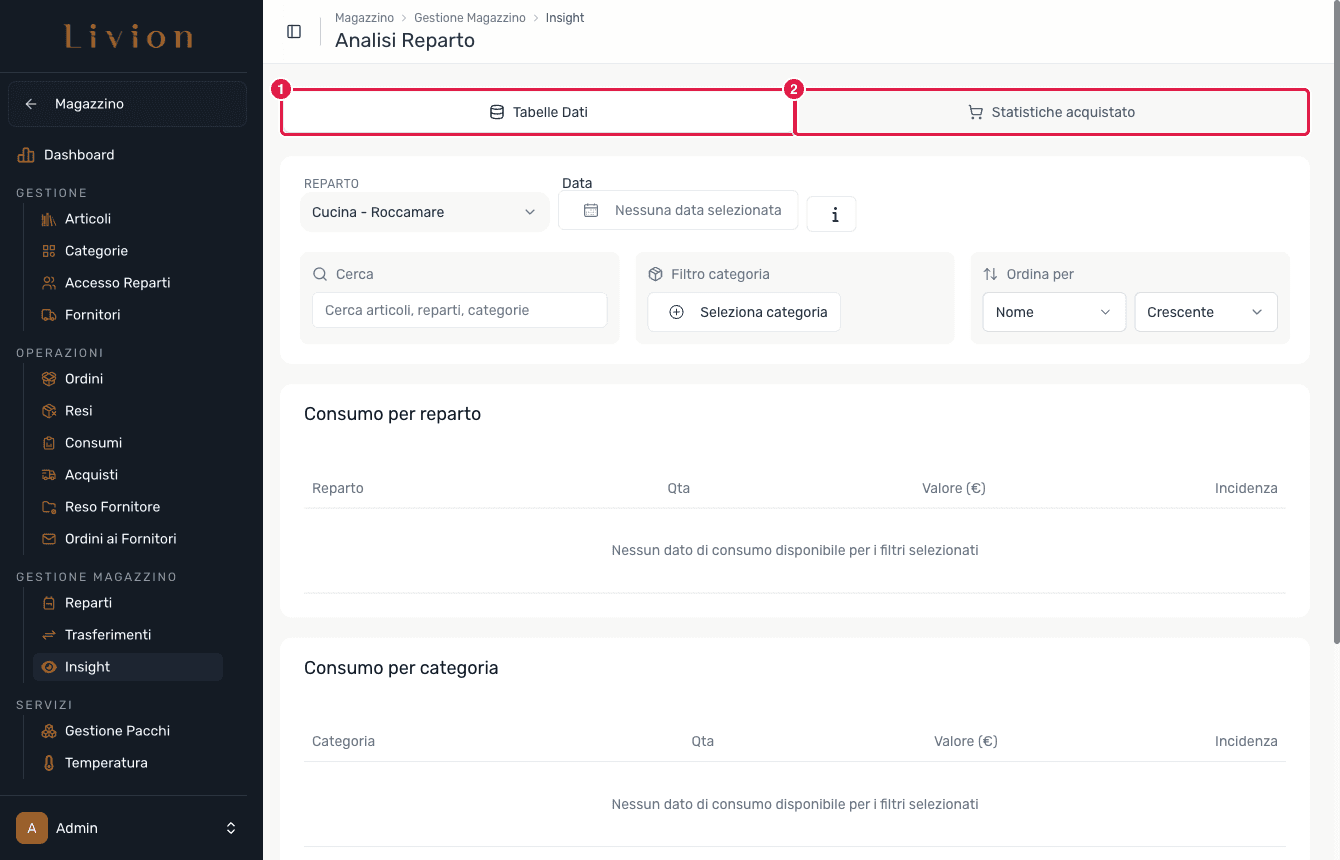Click the back arrow beside Magazzino
The height and width of the screenshot is (860, 1340).
tap(31, 104)
